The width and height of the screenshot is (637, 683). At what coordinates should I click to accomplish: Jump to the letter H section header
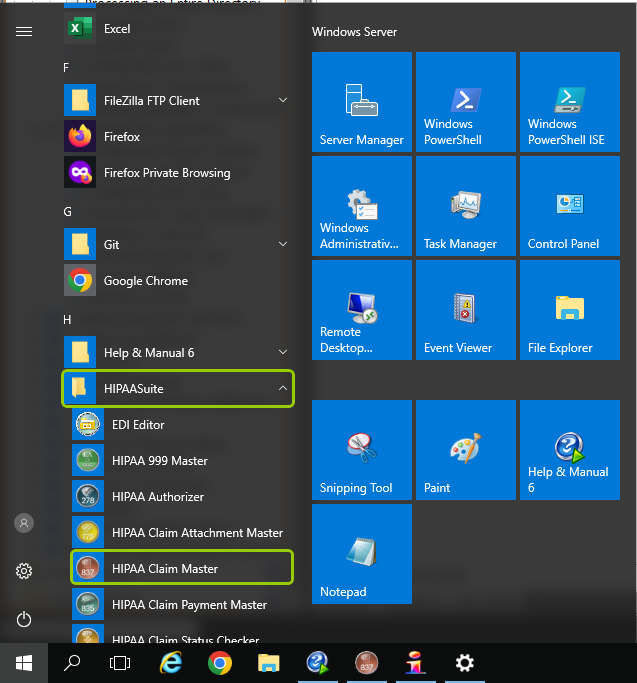(67, 320)
